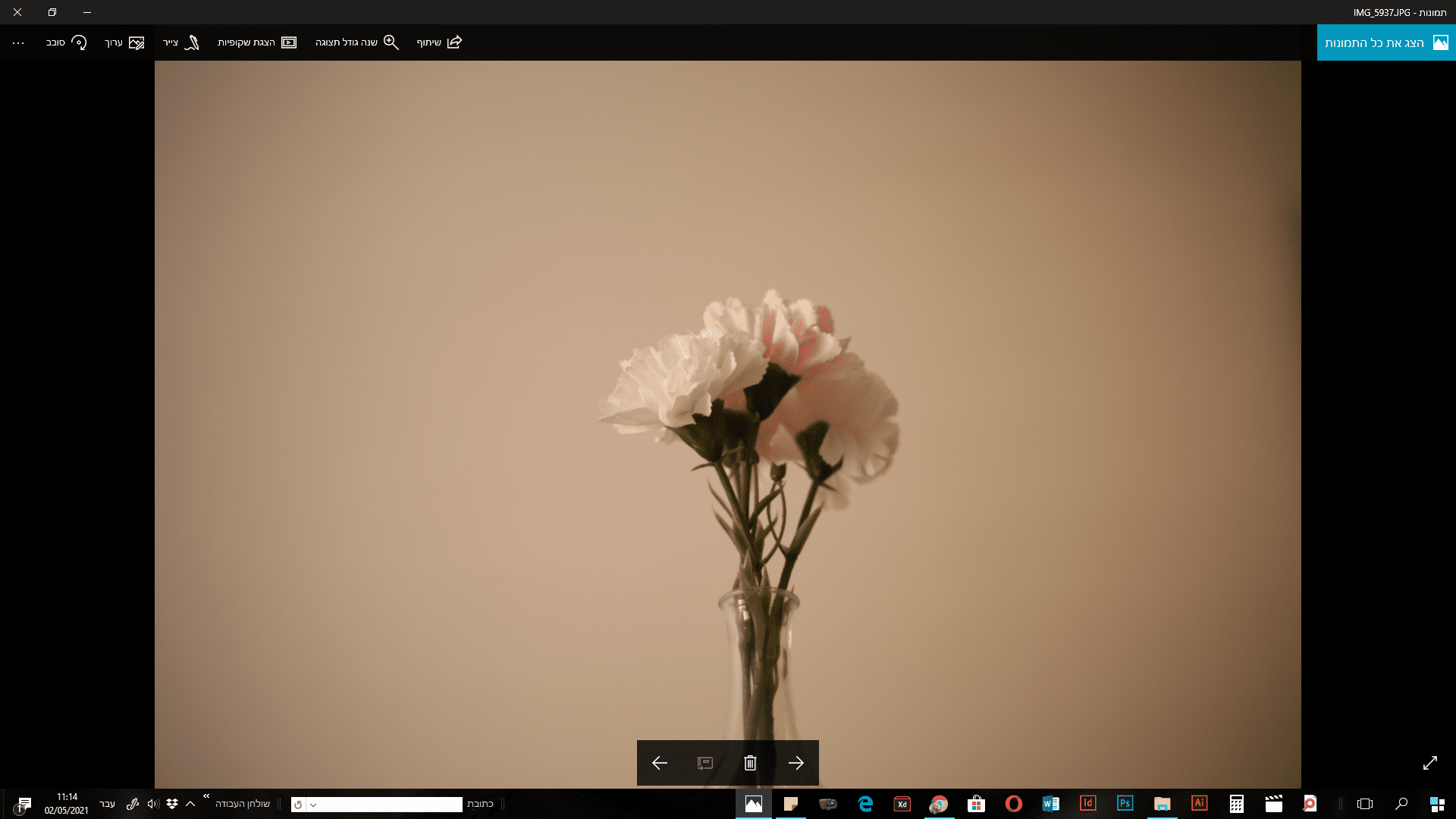This screenshot has height=819, width=1456.
Task: Start the slideshow (הצגת שקופיות)
Action: [x=257, y=42]
